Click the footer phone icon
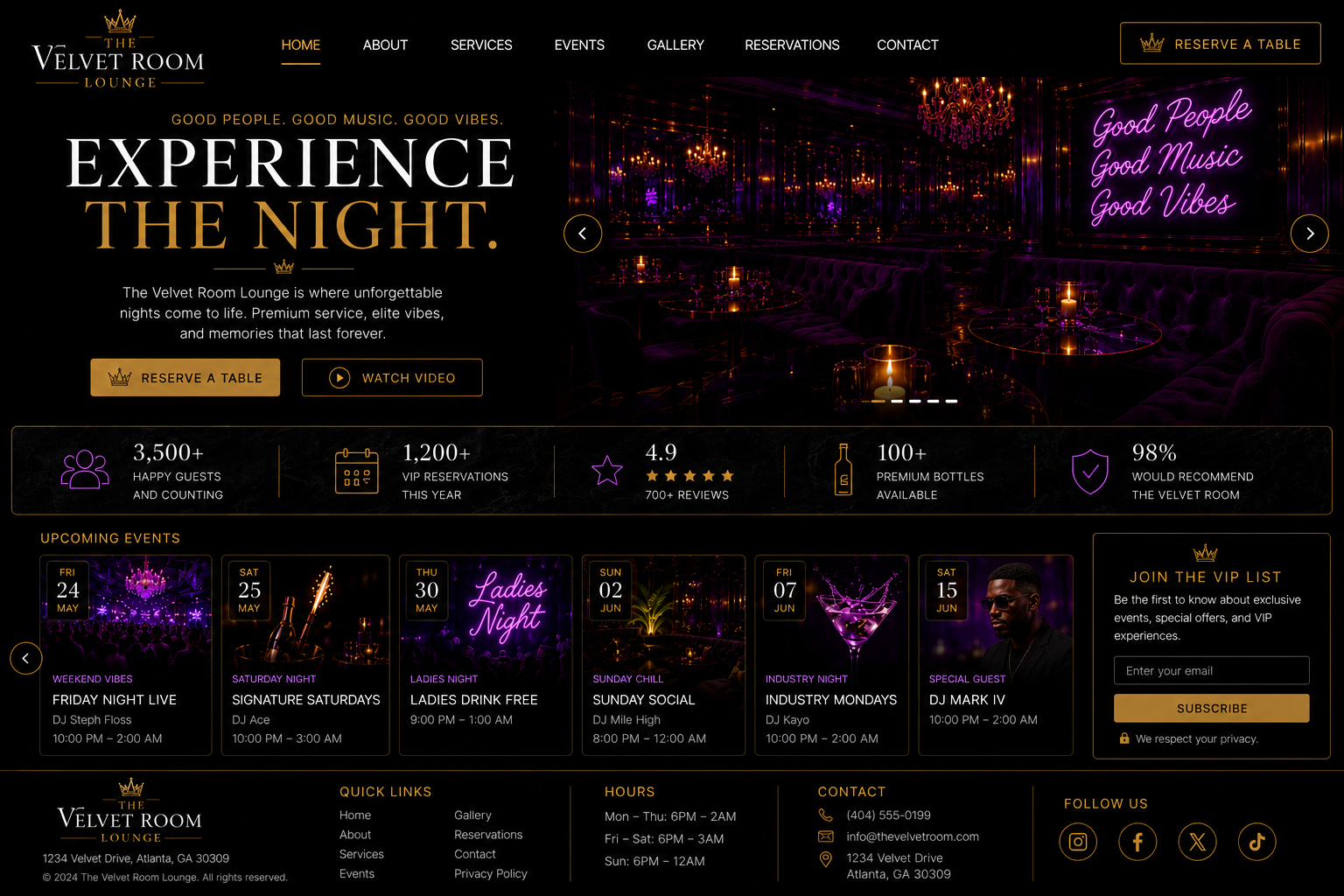The height and width of the screenshot is (896, 1344). (825, 815)
